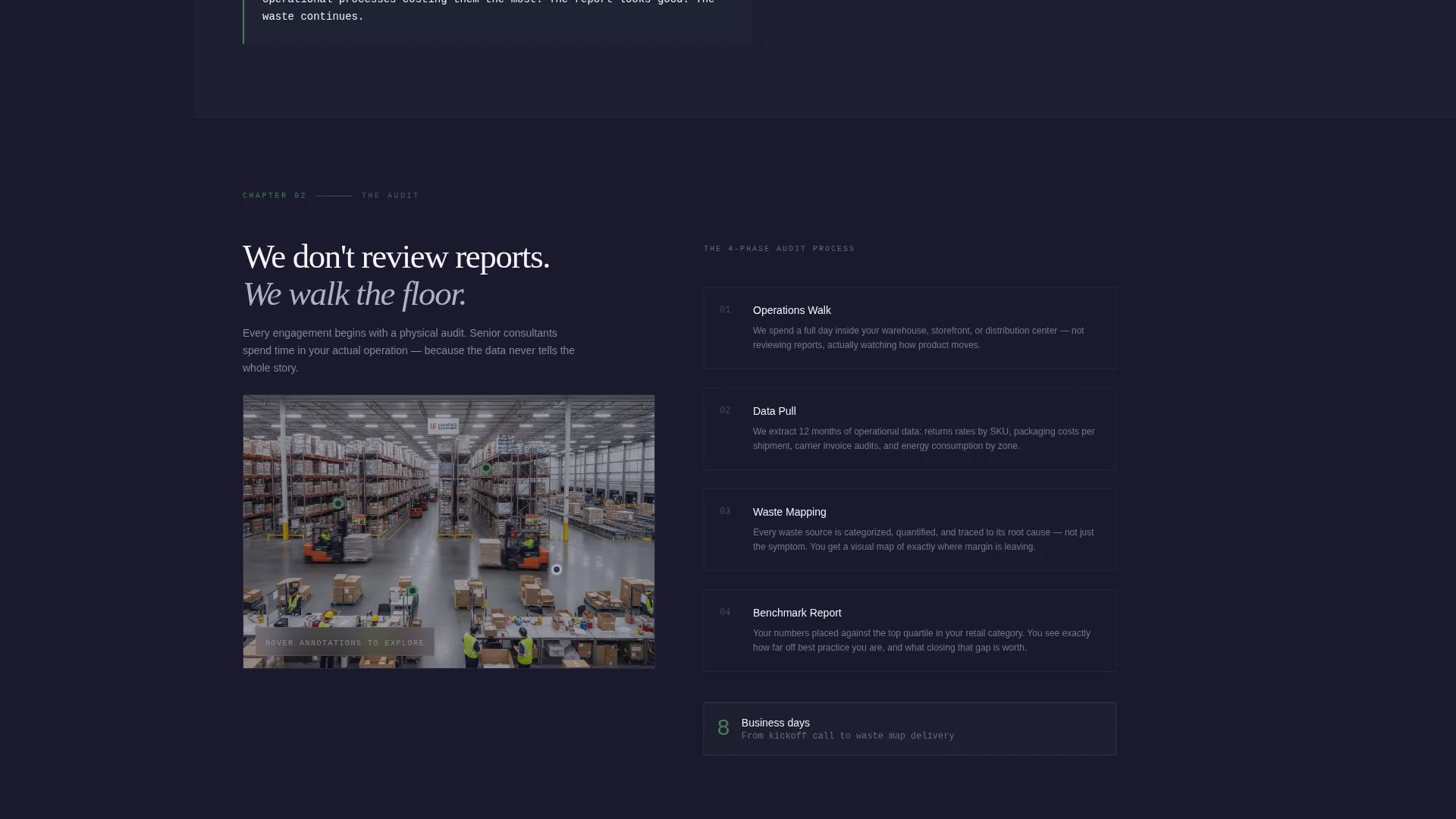Click the large green number '8'

click(x=723, y=728)
